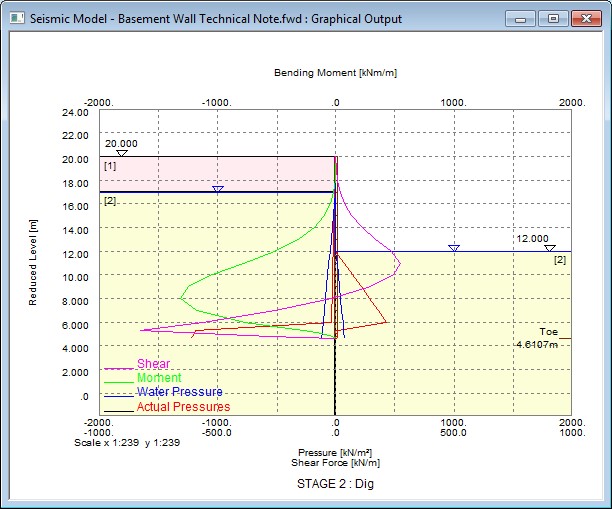612x509 pixels.
Task: Select the Actual Pressures legend entry
Action: 183,406
